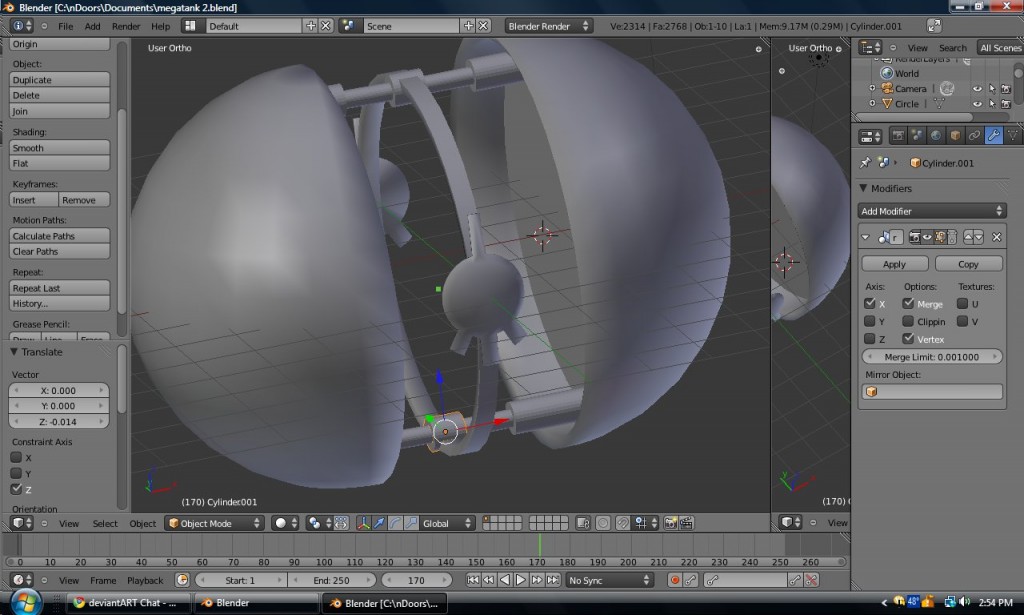
Task: Toggle the Clipping option checkbox
Action: click(908, 321)
